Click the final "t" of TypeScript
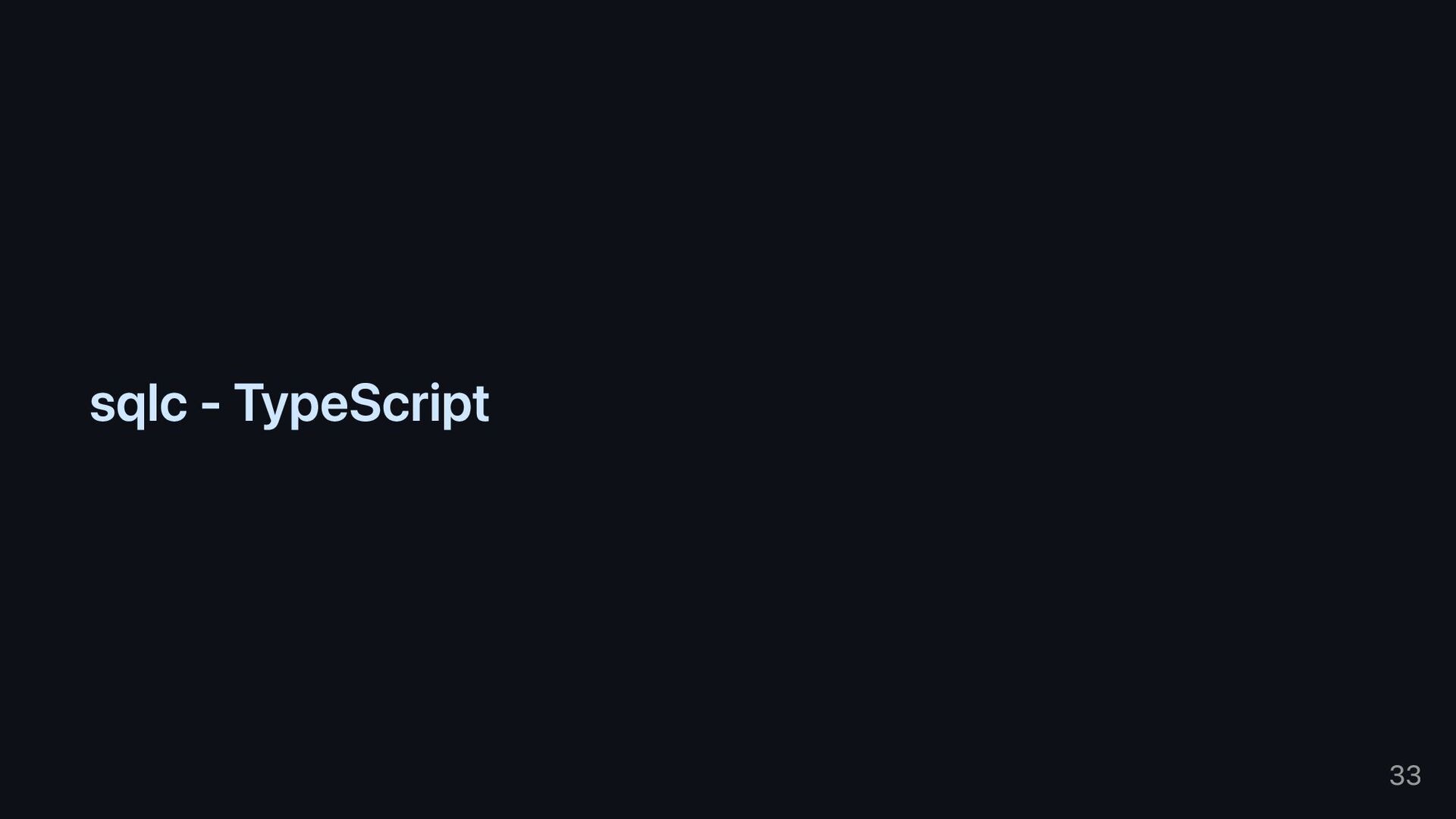1456x819 pixels. [481, 404]
